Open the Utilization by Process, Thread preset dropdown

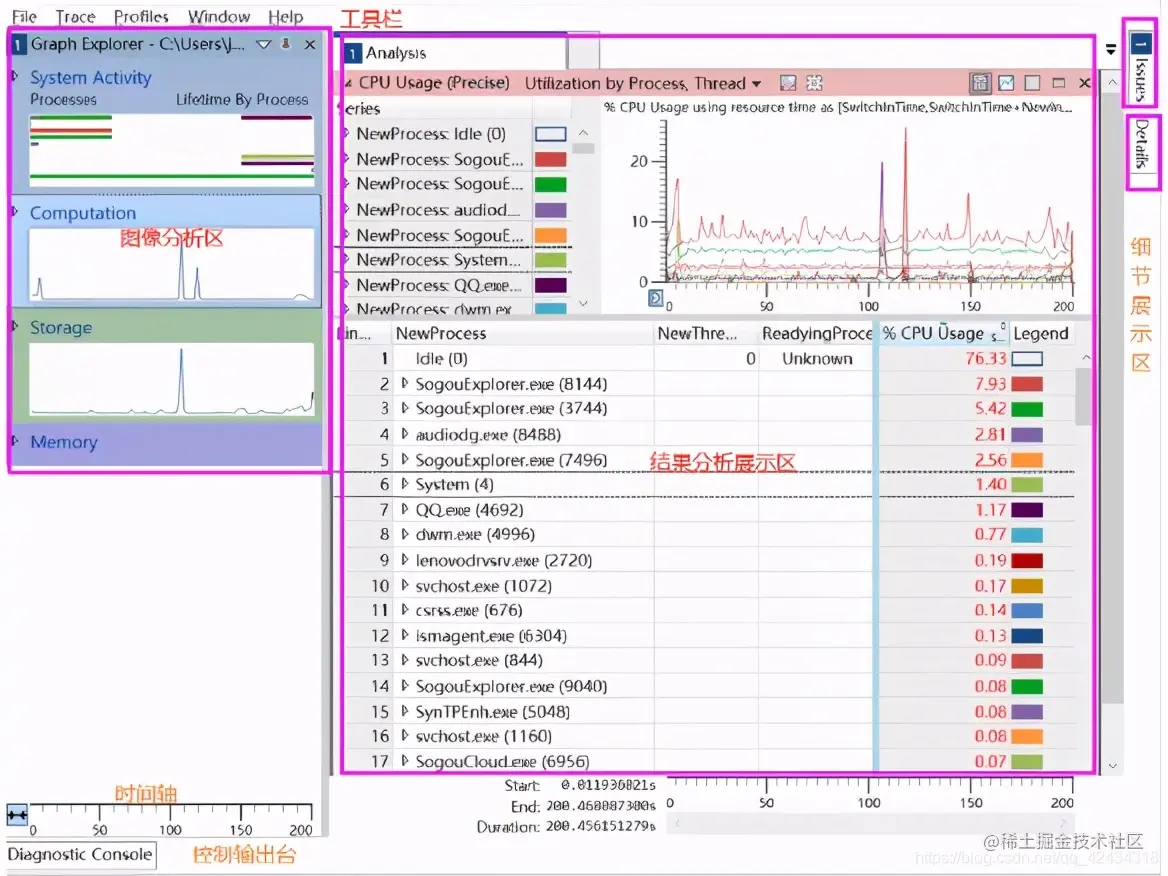pyautogui.click(x=757, y=83)
